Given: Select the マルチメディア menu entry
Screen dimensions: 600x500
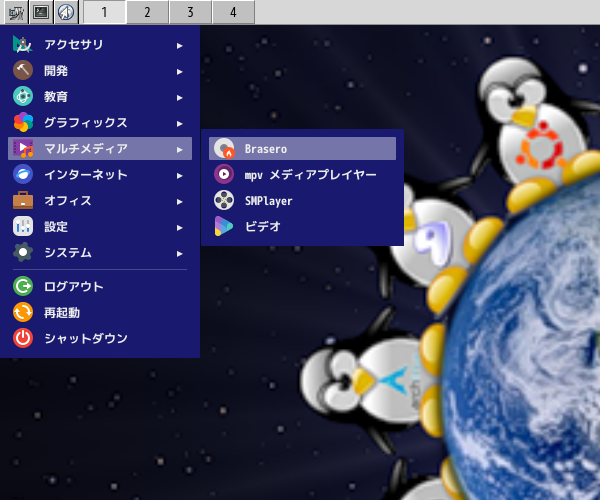Looking at the screenshot, I should click(100, 148).
